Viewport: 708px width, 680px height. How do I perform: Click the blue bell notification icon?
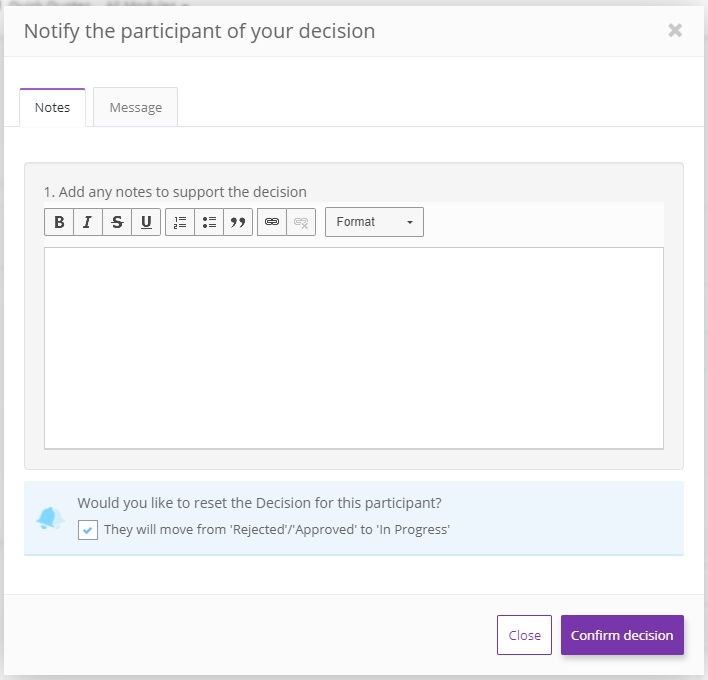[50, 518]
